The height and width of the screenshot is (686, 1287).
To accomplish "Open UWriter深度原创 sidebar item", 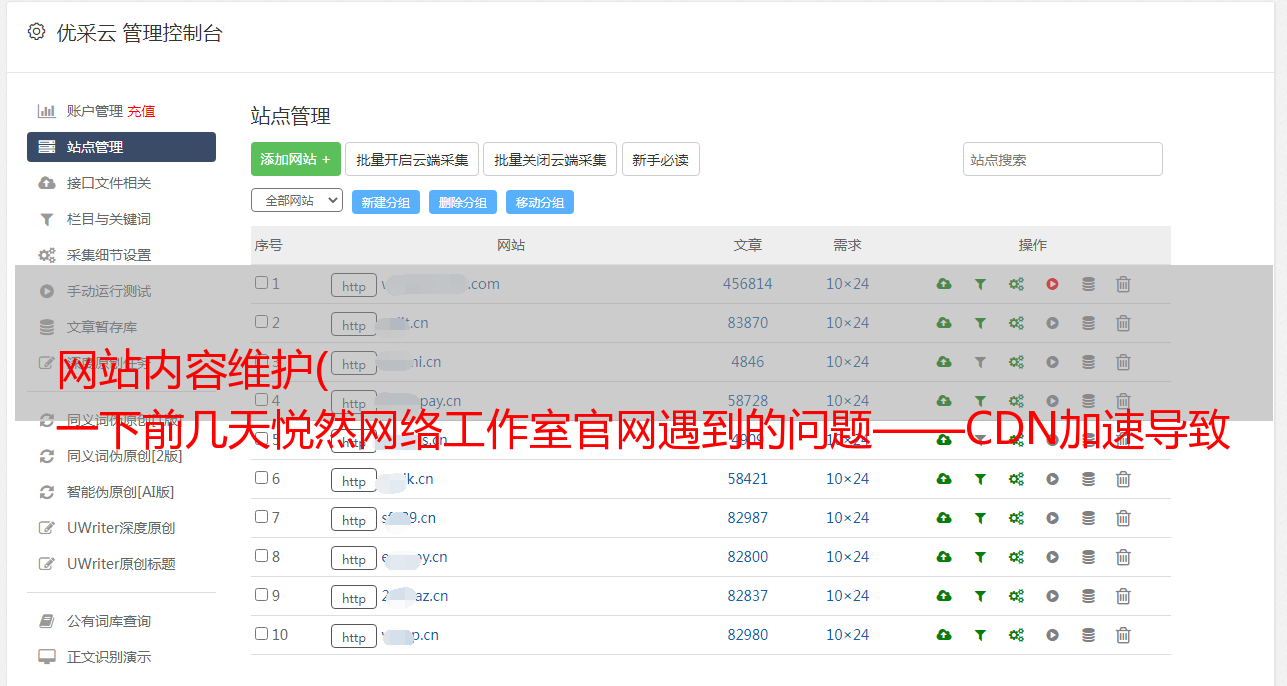I will pyautogui.click(x=121, y=528).
